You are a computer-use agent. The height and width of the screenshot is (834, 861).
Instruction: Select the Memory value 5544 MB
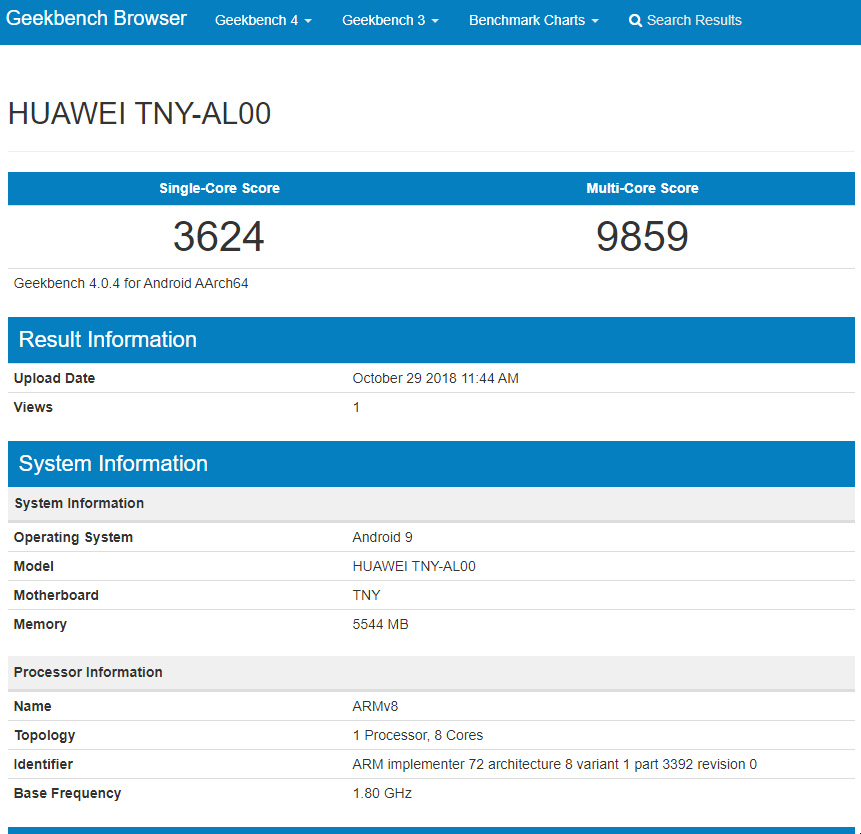(x=381, y=624)
